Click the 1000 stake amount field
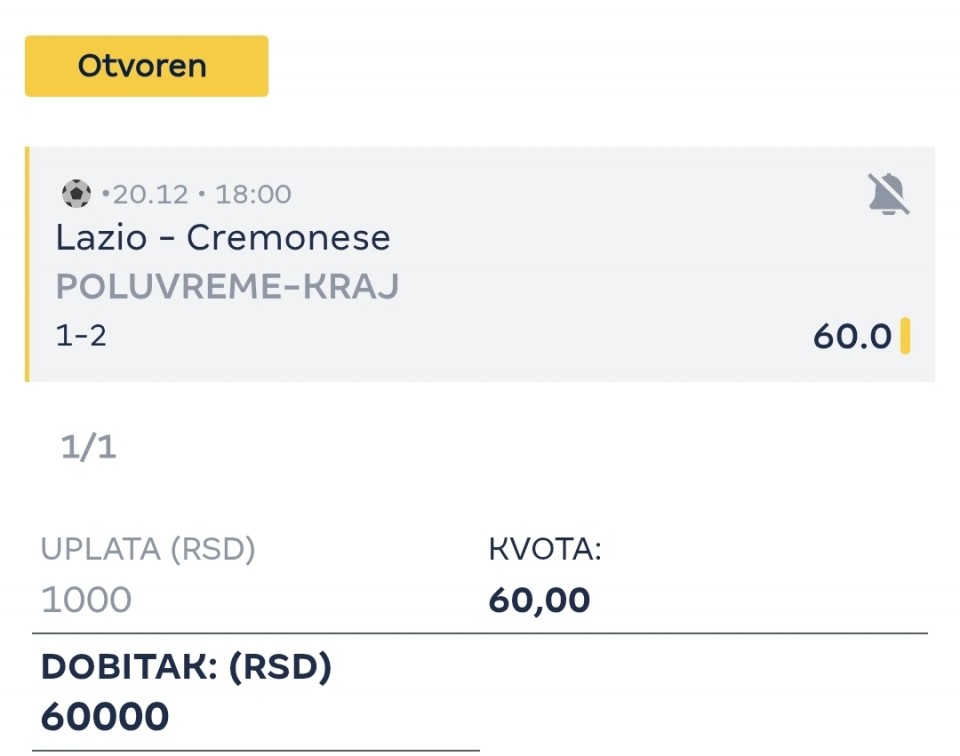The width and height of the screenshot is (960, 756). coord(86,600)
